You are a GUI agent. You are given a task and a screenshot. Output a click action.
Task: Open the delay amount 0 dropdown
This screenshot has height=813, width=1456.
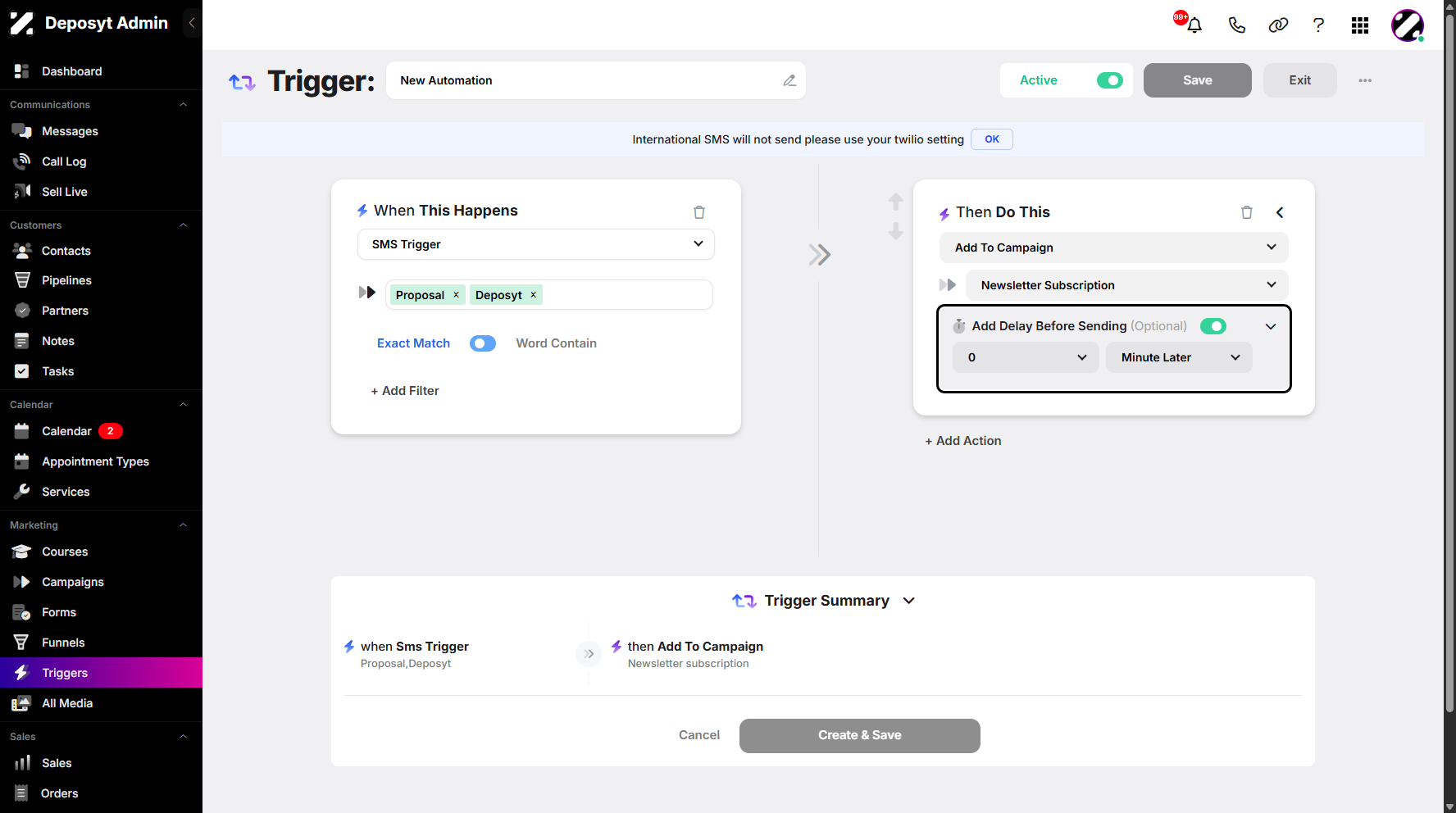pos(1026,357)
